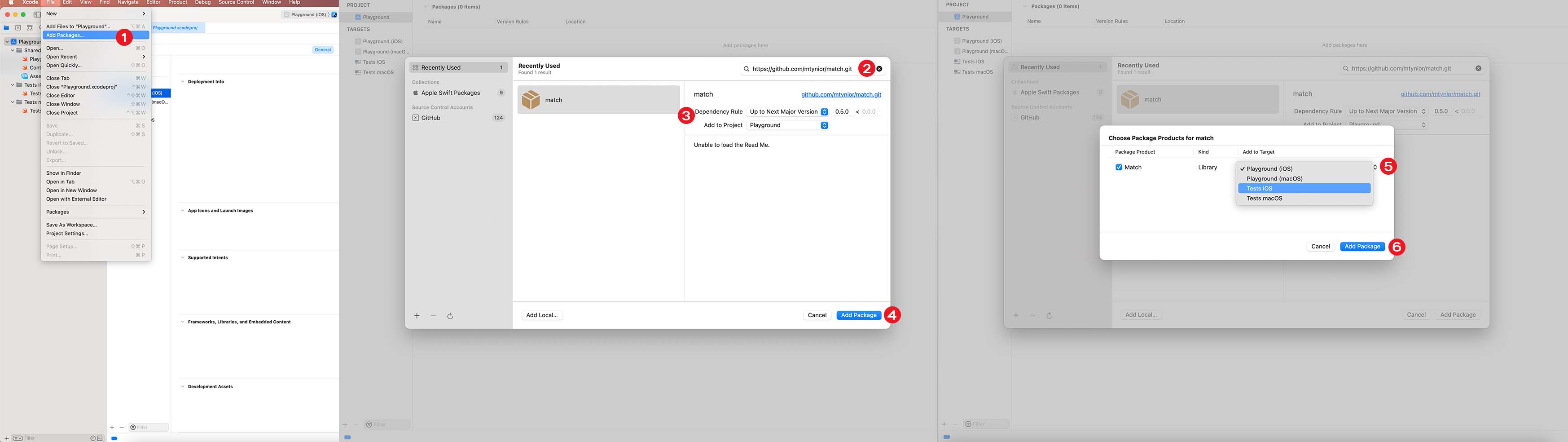Toggle the recent files clock filter

[x=93, y=438]
